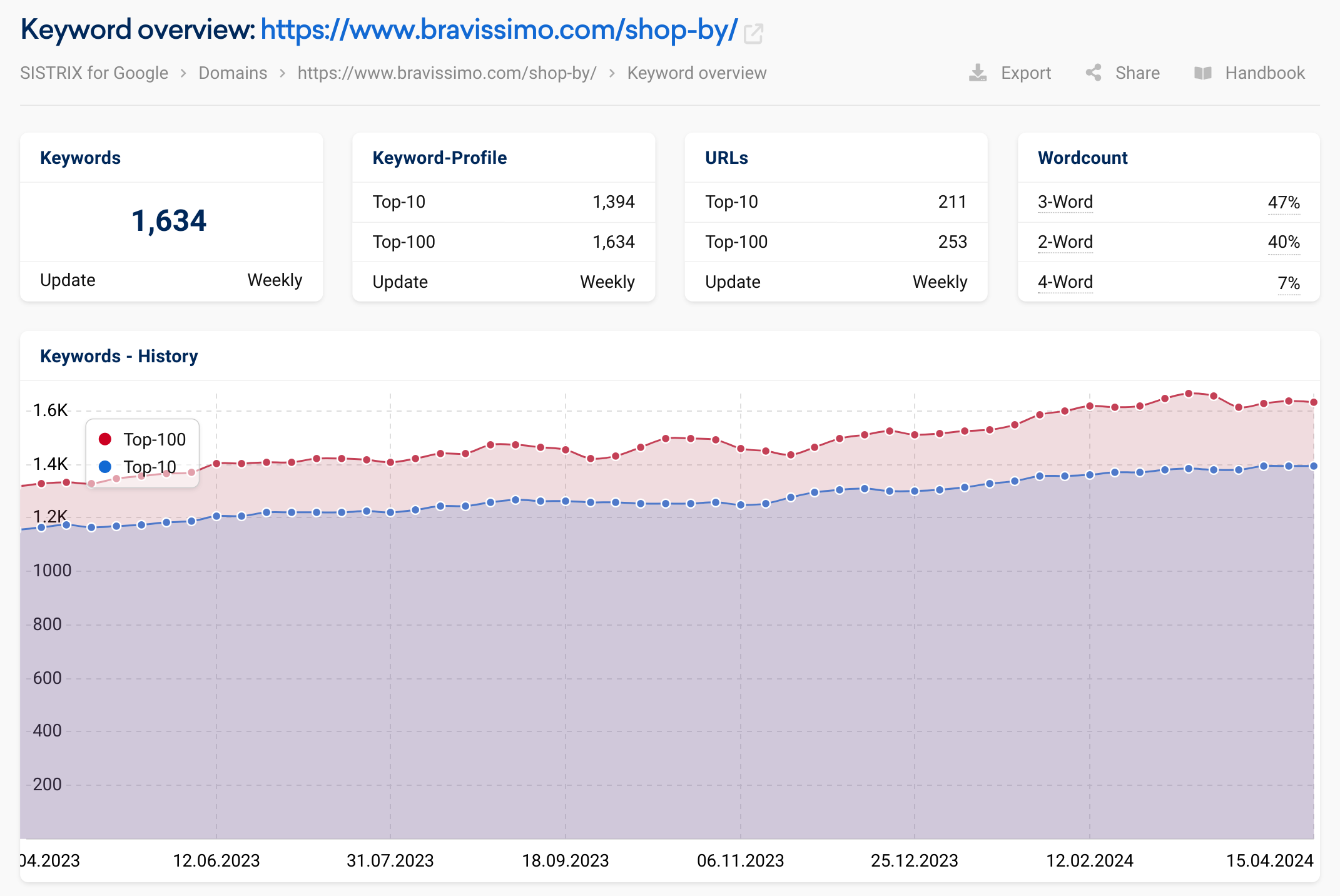Click the 12.06.2023 axis date label
The width and height of the screenshot is (1340, 896).
coord(216,861)
